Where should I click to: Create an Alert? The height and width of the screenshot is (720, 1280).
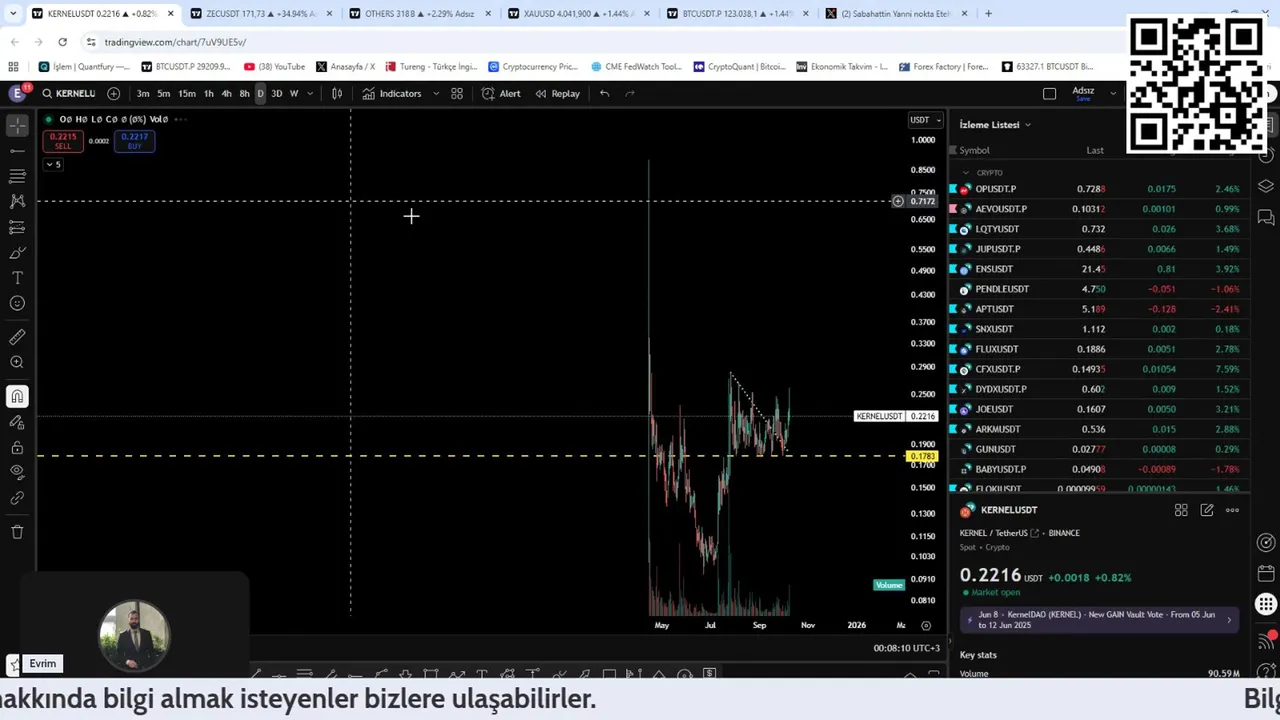coord(501,93)
